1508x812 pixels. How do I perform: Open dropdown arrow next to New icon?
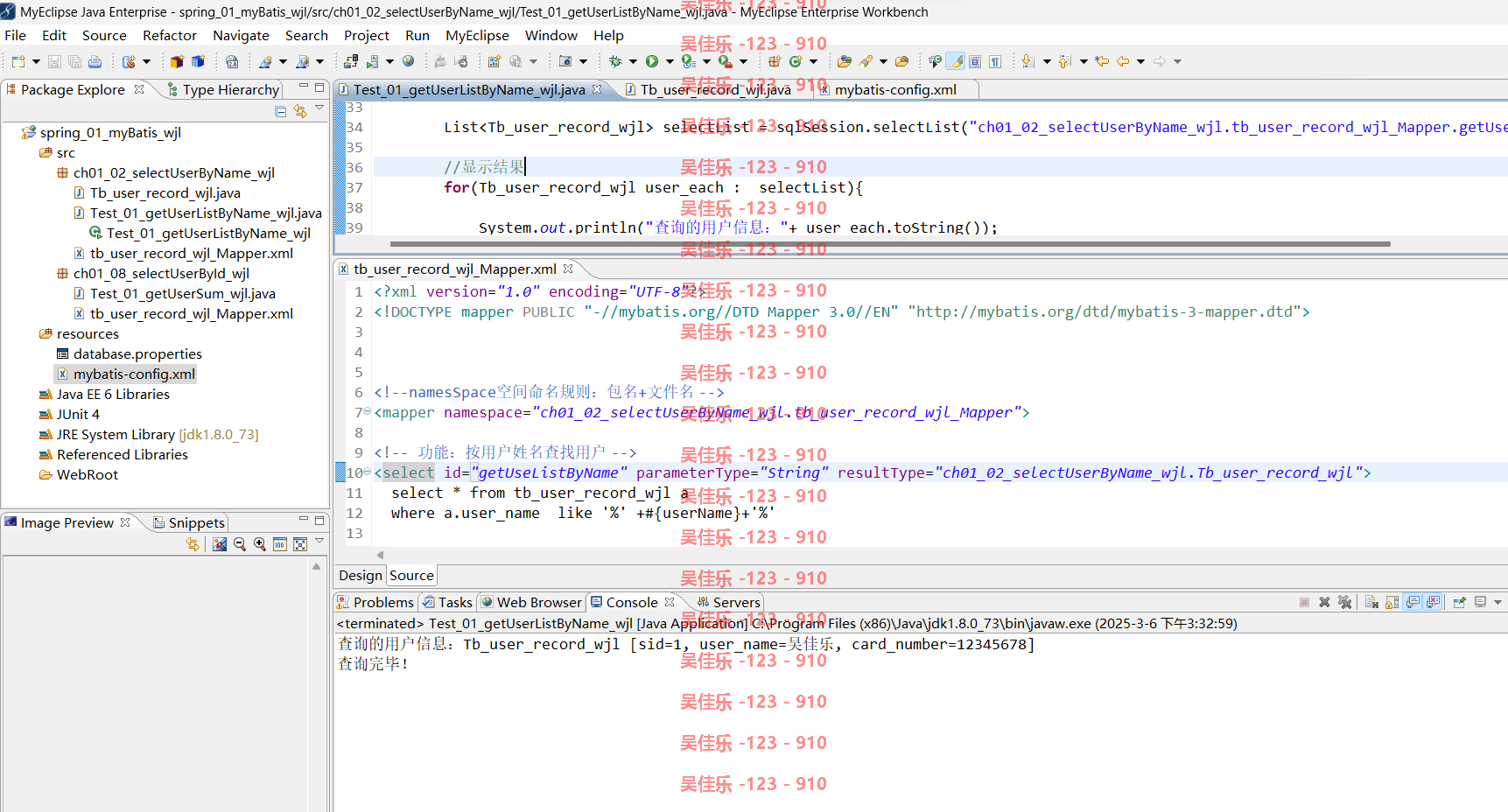[36, 61]
